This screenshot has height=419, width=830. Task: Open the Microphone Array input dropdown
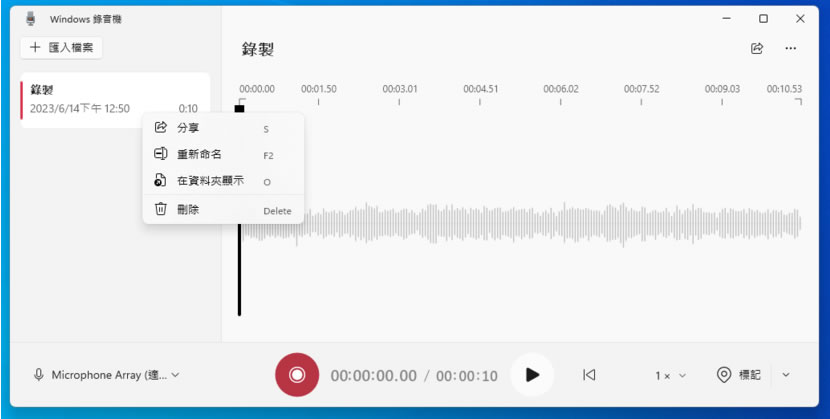pyautogui.click(x=106, y=375)
